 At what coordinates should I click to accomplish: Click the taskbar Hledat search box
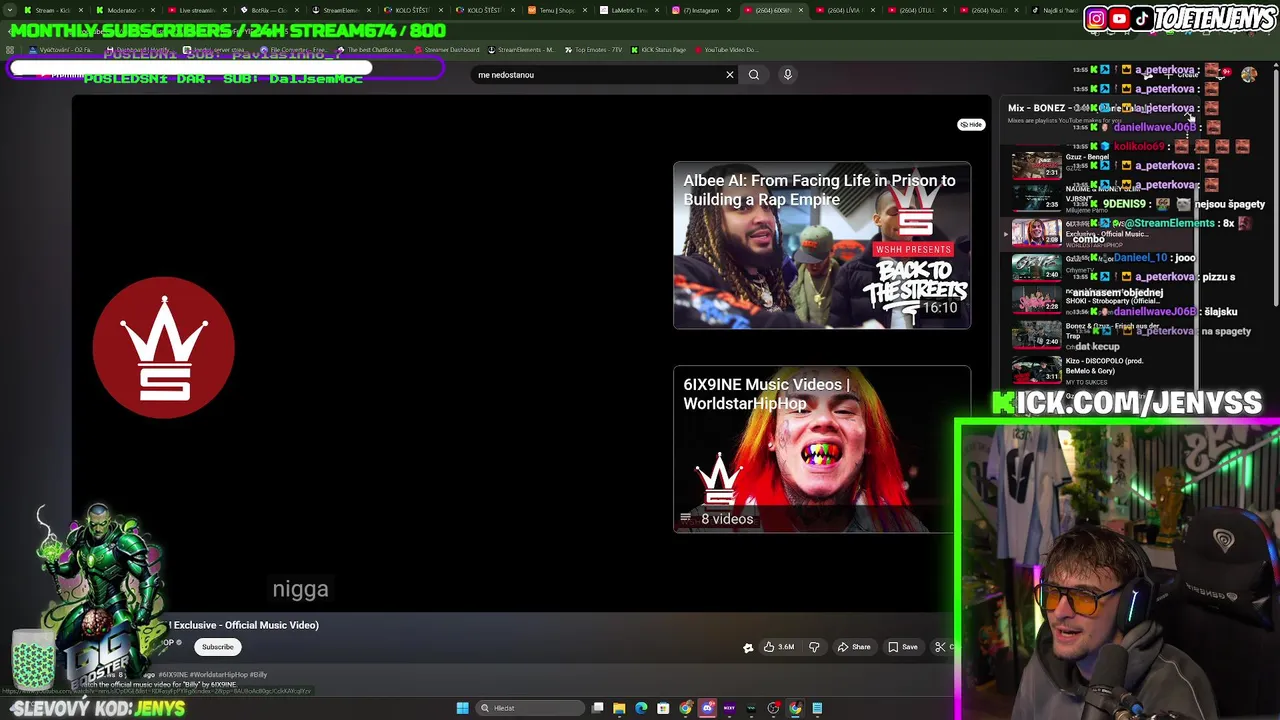530,708
